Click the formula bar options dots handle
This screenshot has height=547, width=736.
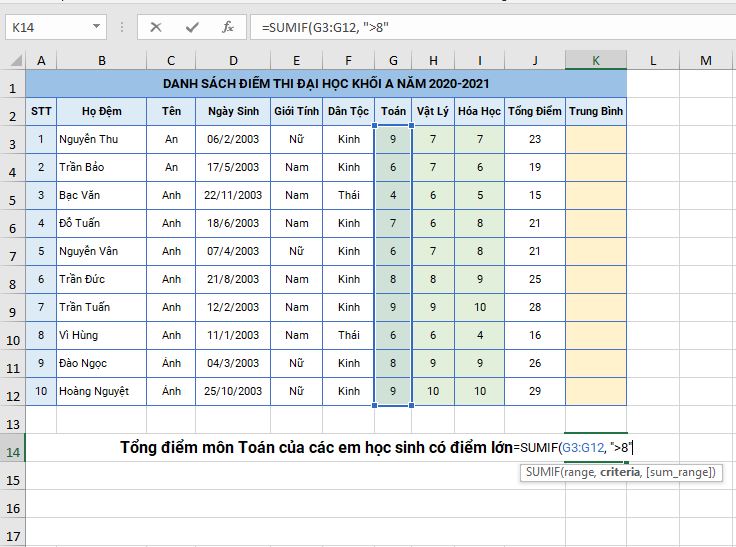(122, 27)
